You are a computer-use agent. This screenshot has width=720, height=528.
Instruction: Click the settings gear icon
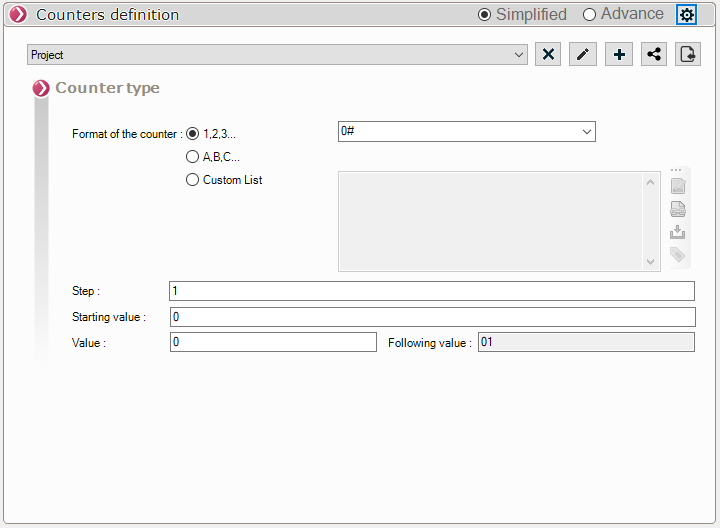[686, 15]
